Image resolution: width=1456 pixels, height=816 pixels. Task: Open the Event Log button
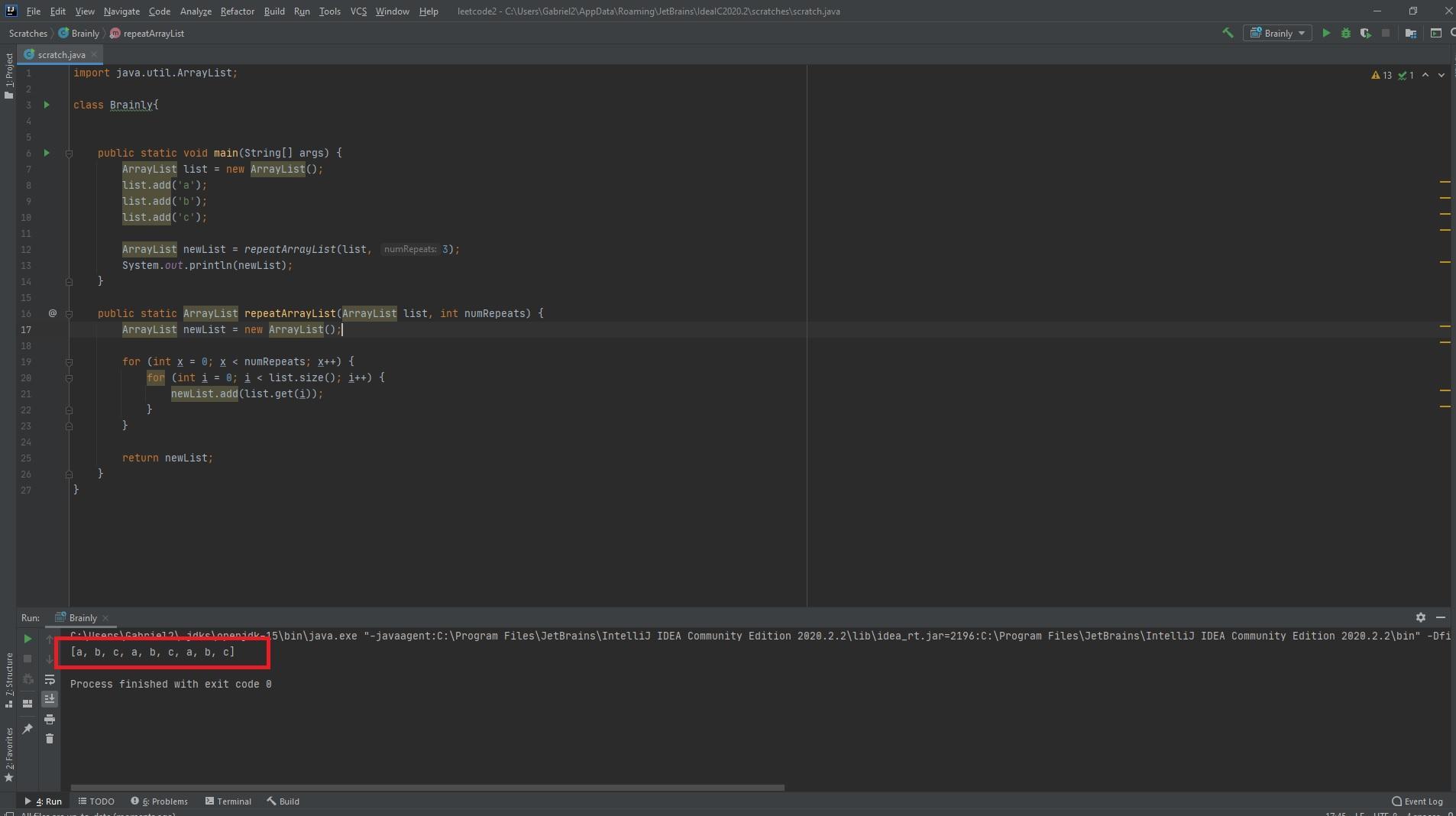[1418, 801]
